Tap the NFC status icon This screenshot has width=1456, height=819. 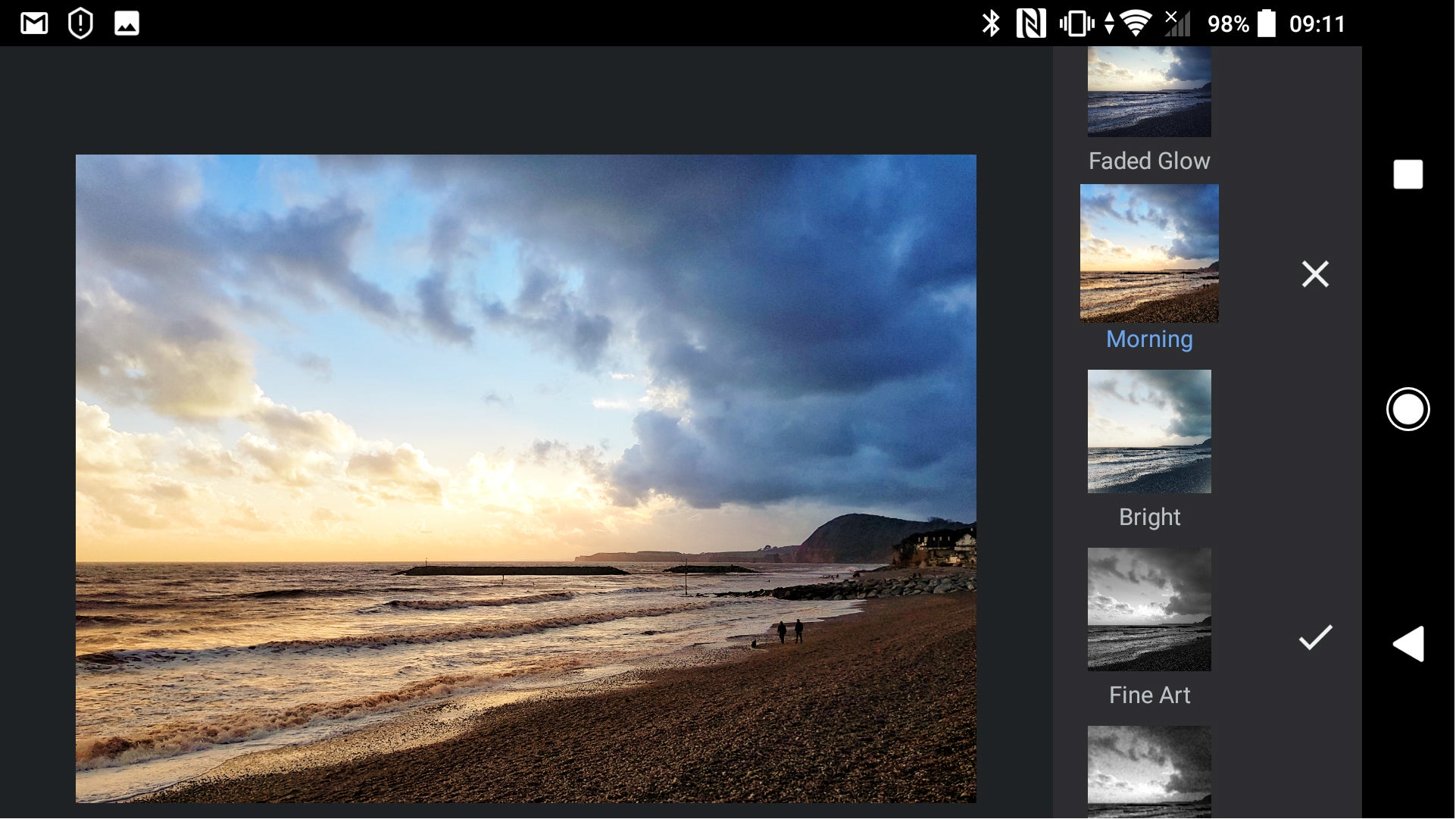tap(1031, 23)
